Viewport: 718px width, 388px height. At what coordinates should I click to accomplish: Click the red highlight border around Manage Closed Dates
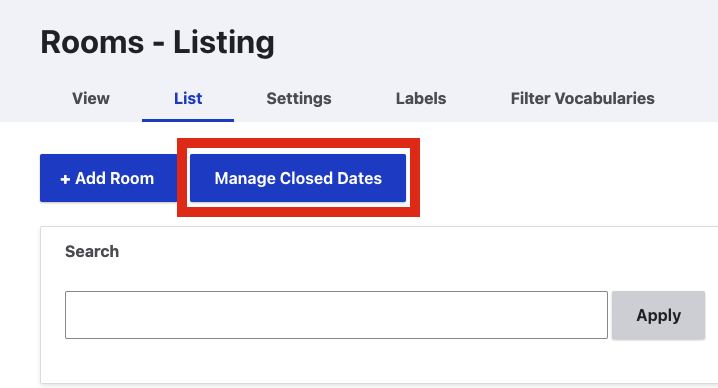(x=298, y=143)
